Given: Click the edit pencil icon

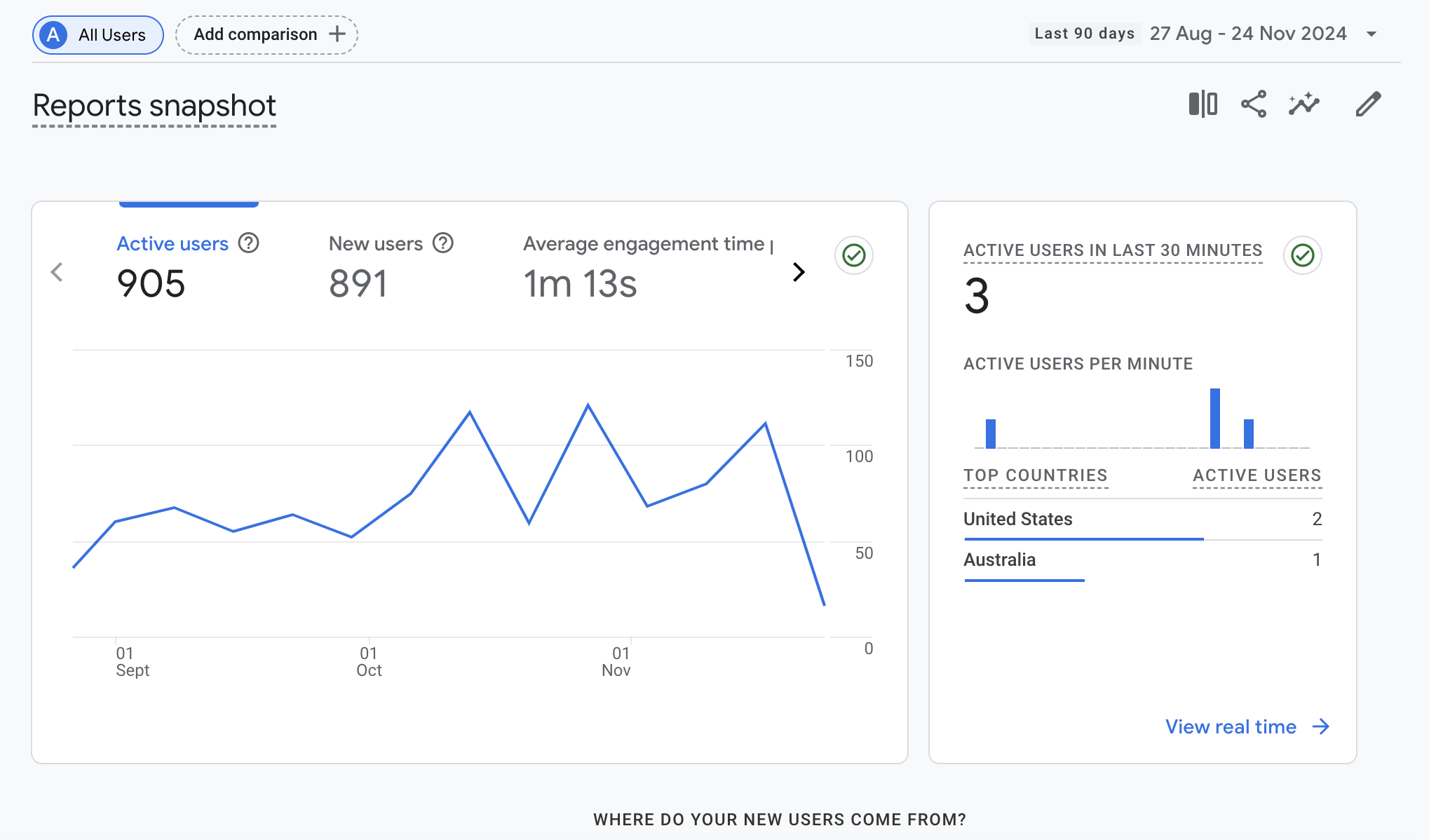Looking at the screenshot, I should pyautogui.click(x=1368, y=104).
